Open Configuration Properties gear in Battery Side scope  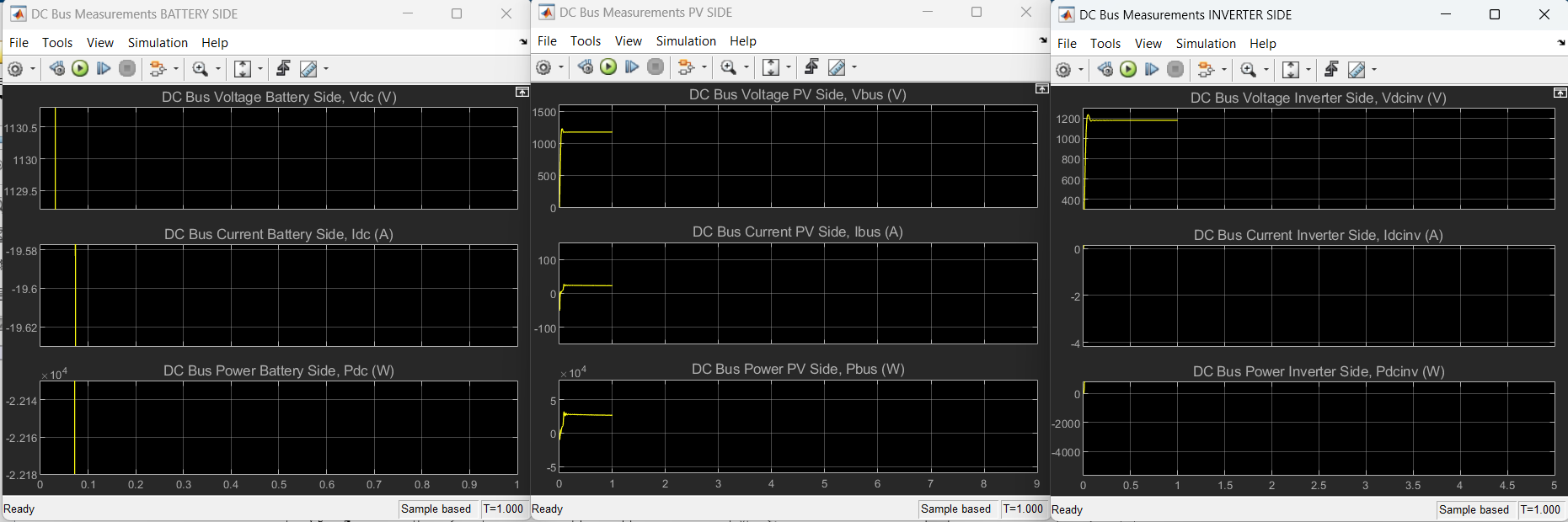point(15,69)
